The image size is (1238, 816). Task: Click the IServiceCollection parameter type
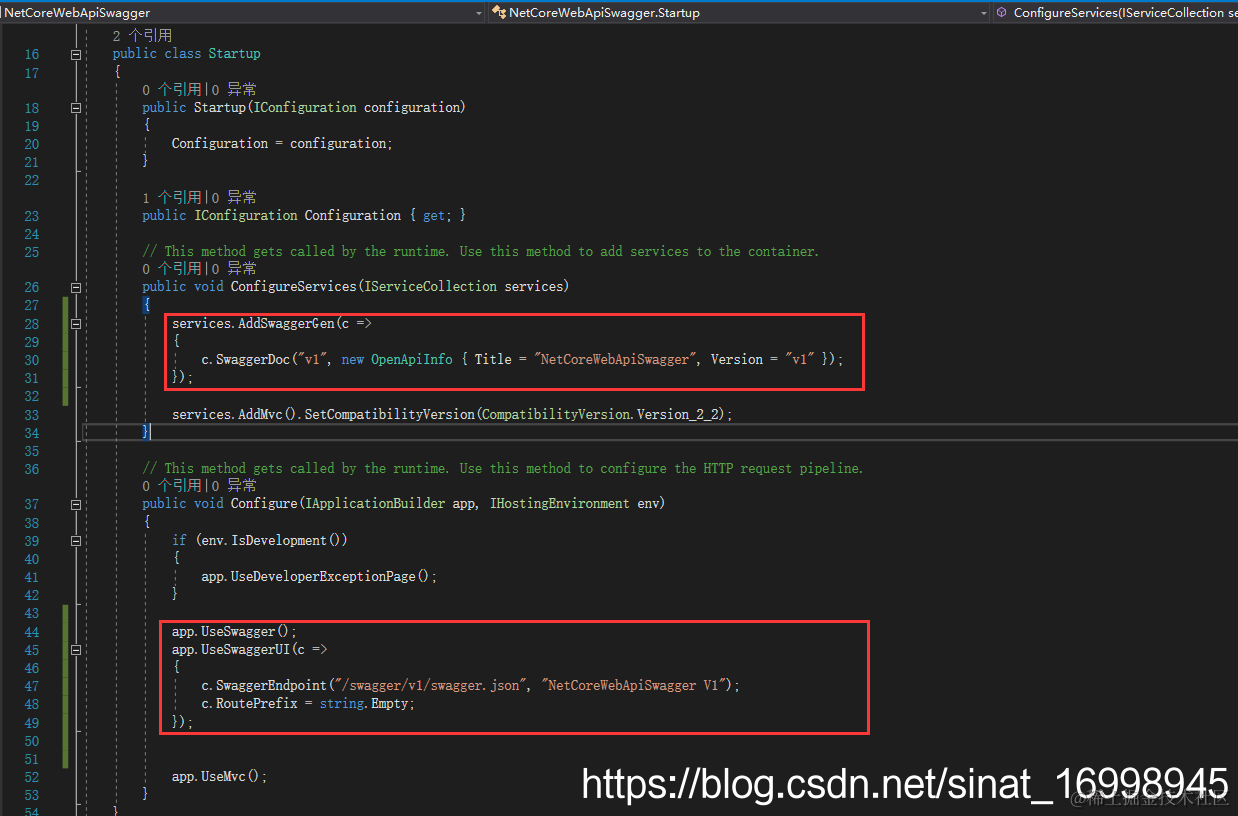pos(431,287)
